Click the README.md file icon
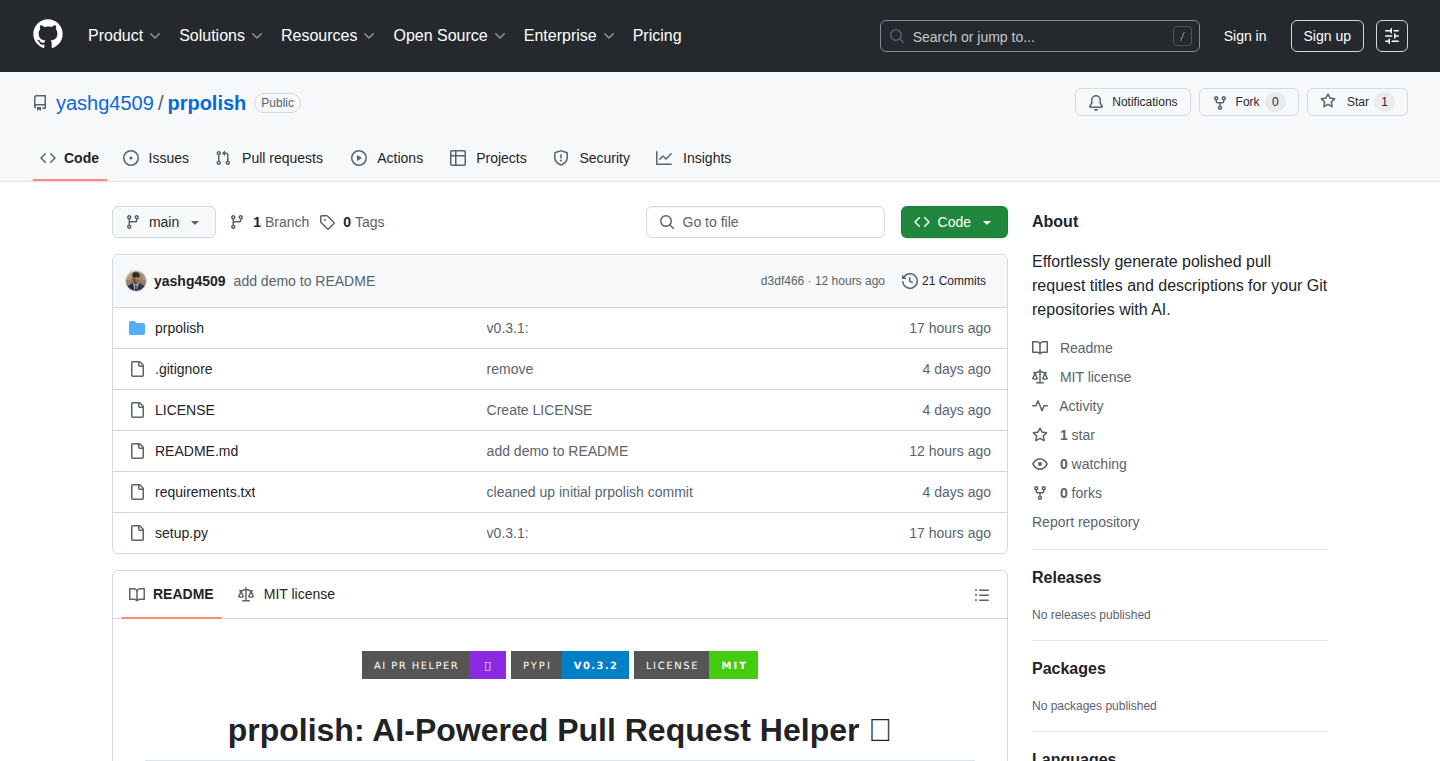The width and height of the screenshot is (1440, 761). click(x=137, y=451)
